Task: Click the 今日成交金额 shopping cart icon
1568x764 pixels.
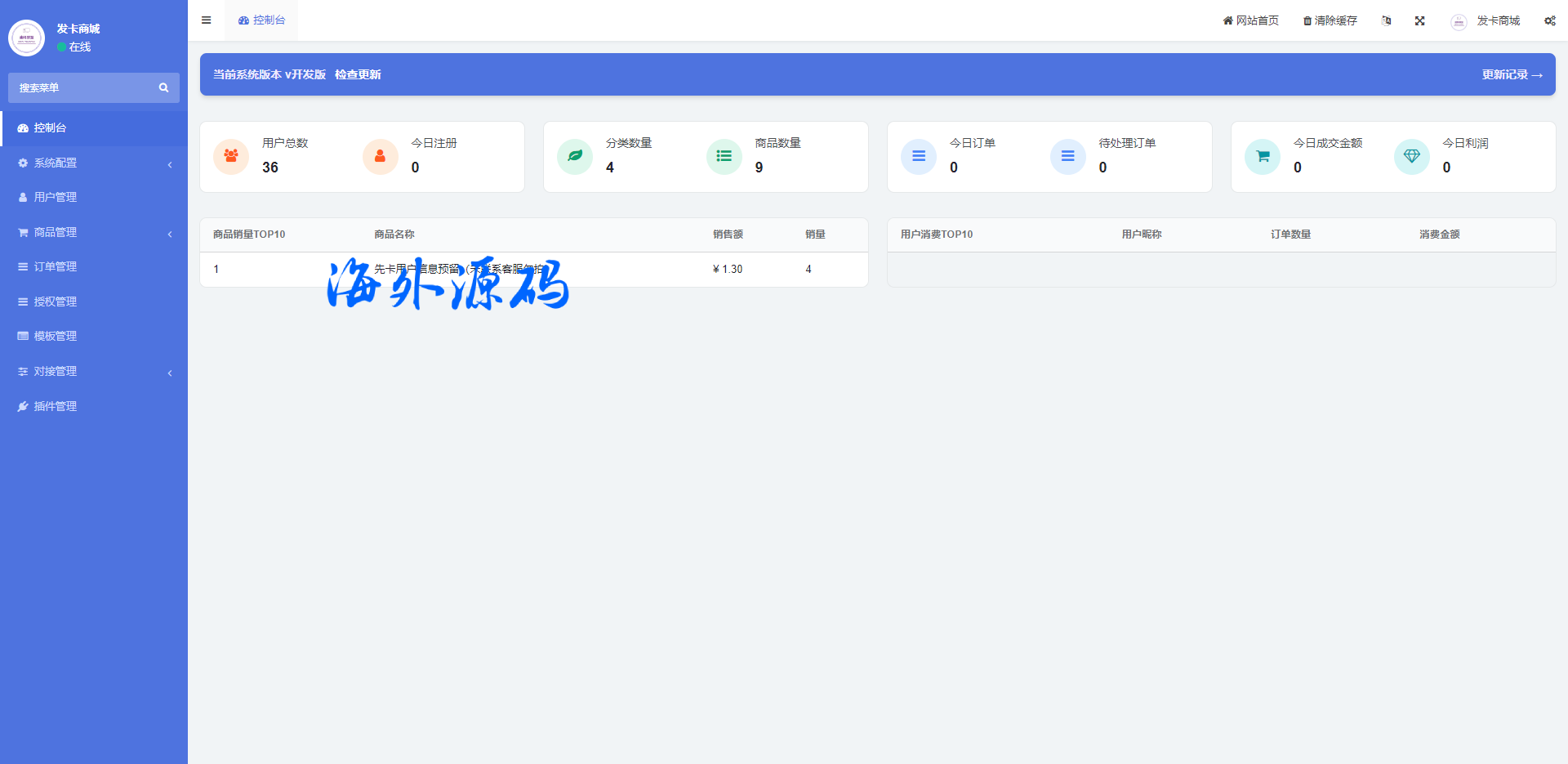Action: [1263, 156]
